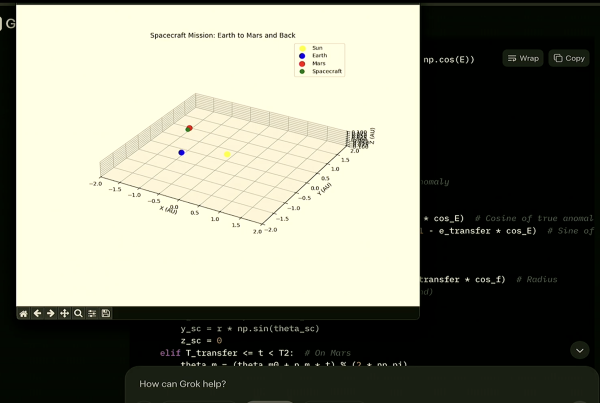Click the Sun entry in the legend
Screen dimensions: 600x403
(317, 48)
